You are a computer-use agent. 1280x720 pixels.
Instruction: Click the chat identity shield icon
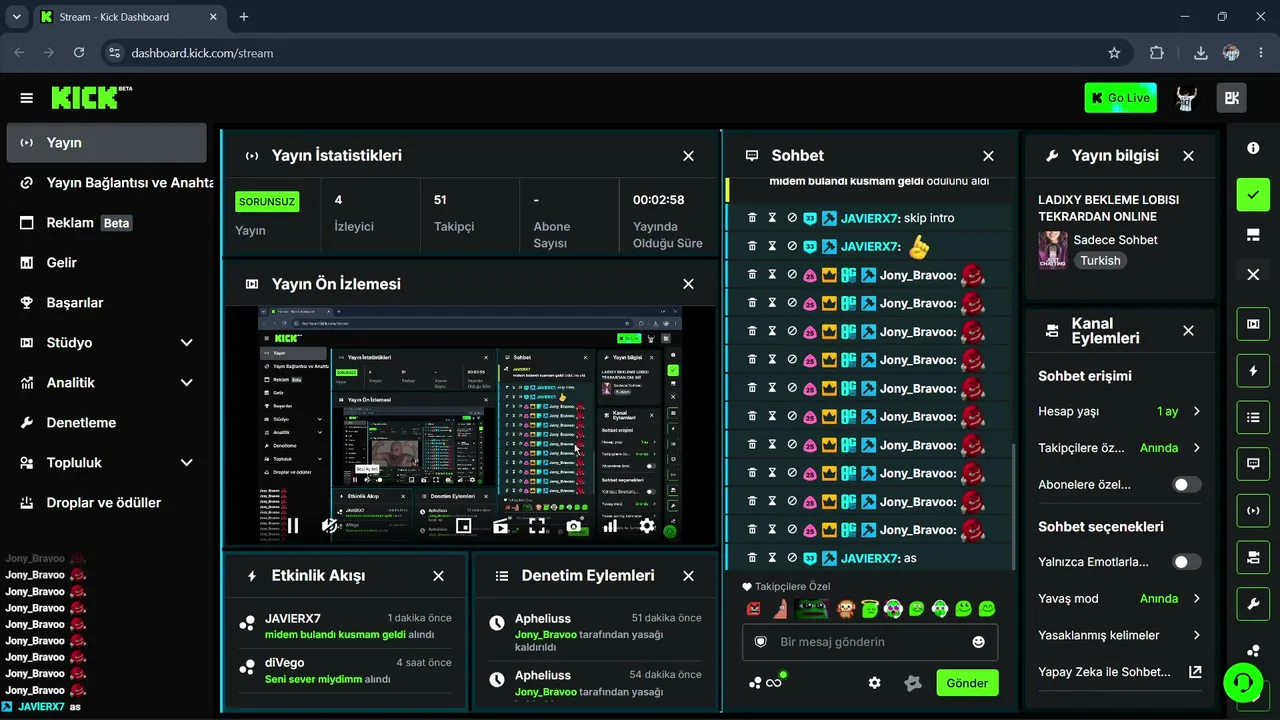click(x=760, y=642)
